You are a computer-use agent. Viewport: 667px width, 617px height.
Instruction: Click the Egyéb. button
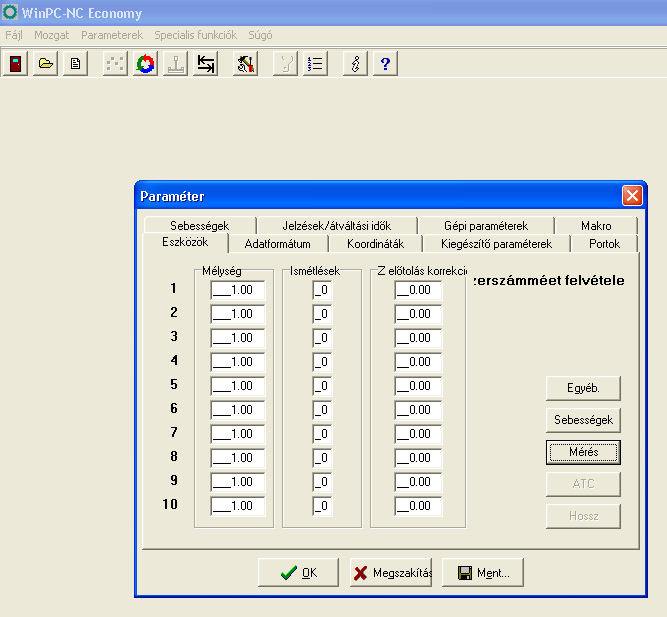point(583,388)
